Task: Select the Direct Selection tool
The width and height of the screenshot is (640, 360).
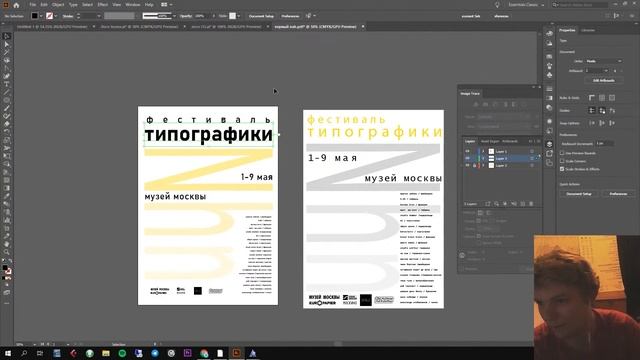Action: pyautogui.click(x=7, y=44)
